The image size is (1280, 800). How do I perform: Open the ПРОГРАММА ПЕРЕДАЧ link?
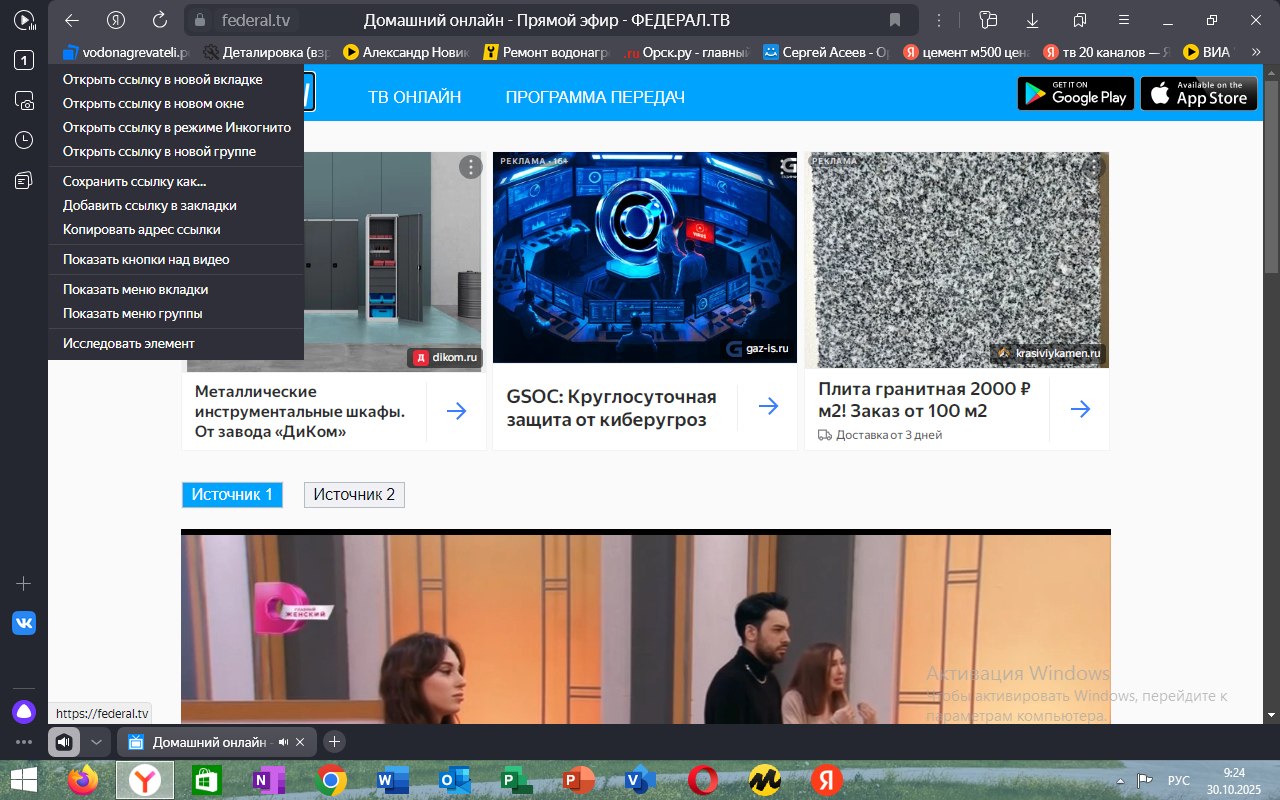click(x=595, y=97)
